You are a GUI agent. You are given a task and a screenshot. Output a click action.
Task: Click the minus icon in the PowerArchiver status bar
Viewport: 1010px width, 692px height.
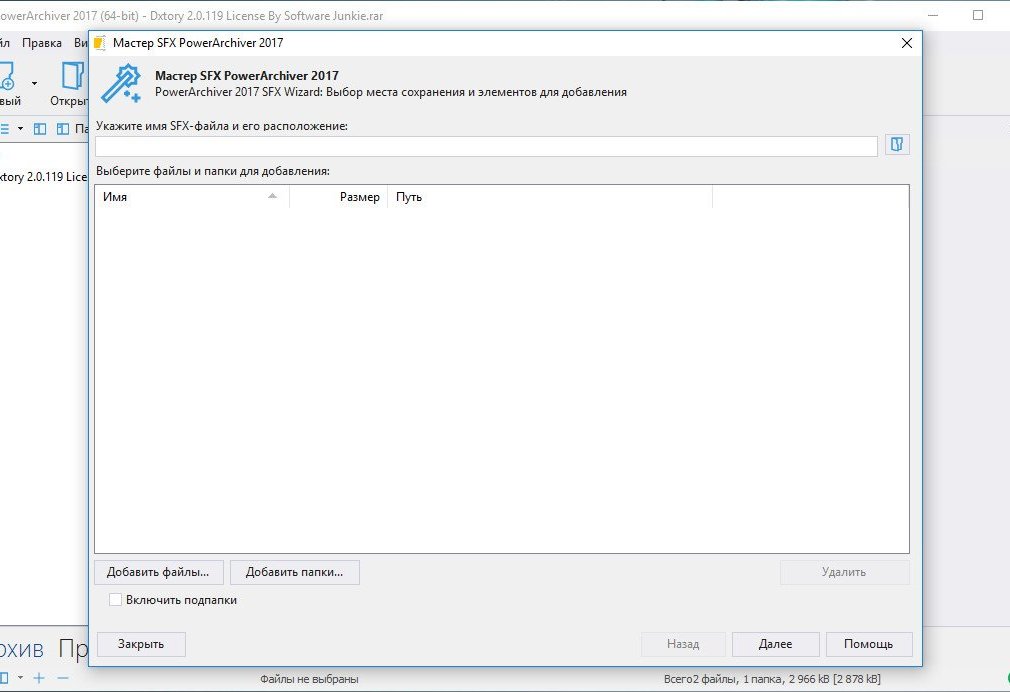[x=62, y=678]
